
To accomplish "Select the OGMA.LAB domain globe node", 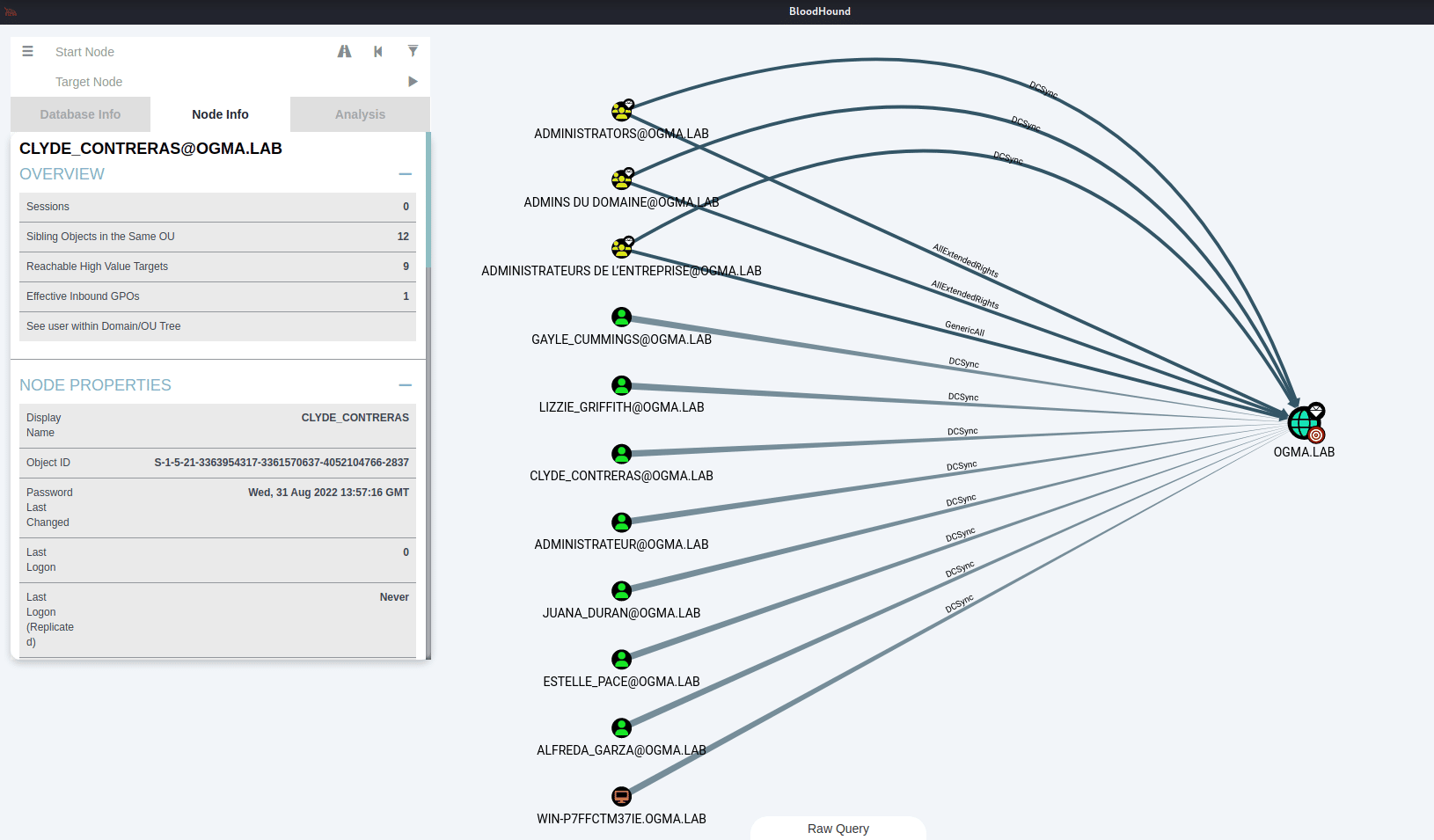I will (x=1305, y=423).
